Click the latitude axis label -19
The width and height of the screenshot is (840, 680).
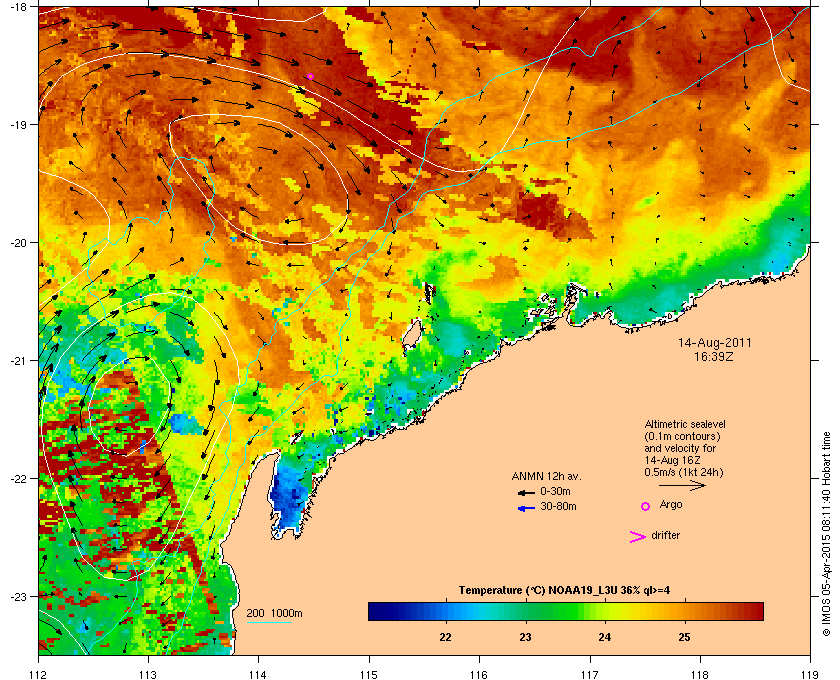click(18, 124)
